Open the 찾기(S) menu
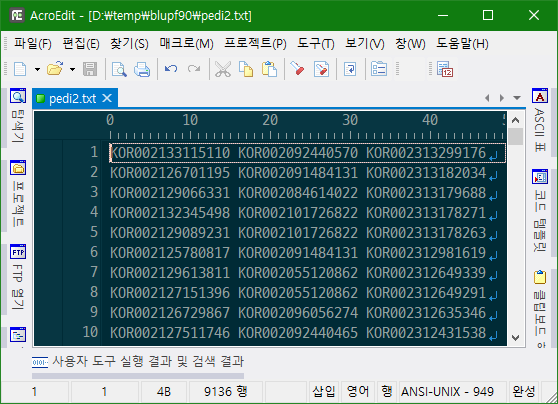The width and height of the screenshot is (558, 404). pos(129,44)
